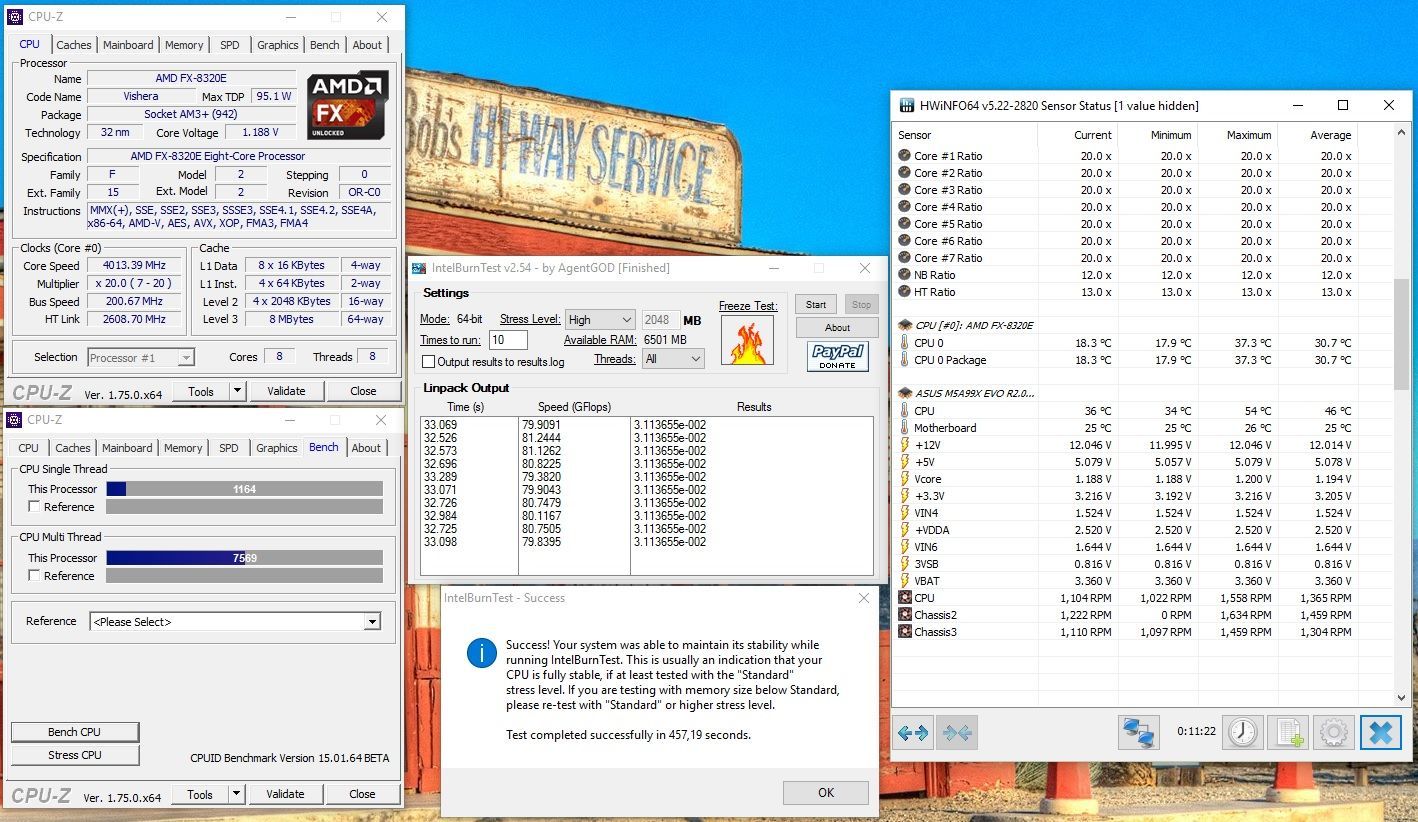The image size is (1418, 822).
Task: Click Multi Thread This Processor score bar
Action: coord(244,558)
